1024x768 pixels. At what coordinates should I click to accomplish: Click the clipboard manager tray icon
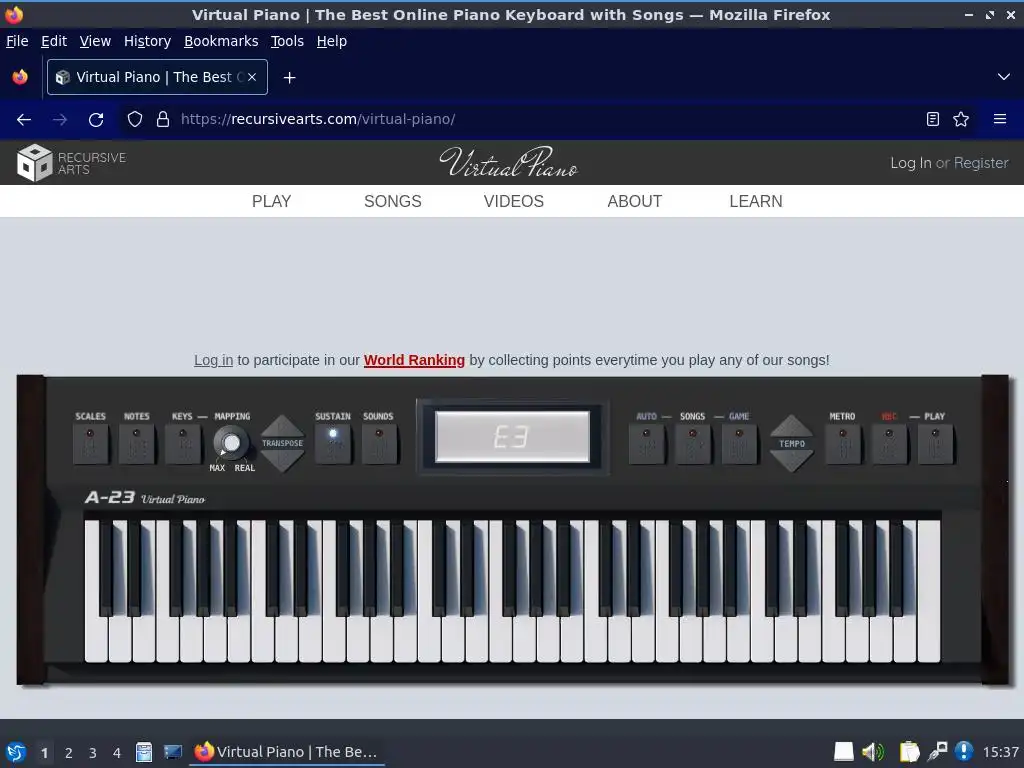coord(908,752)
